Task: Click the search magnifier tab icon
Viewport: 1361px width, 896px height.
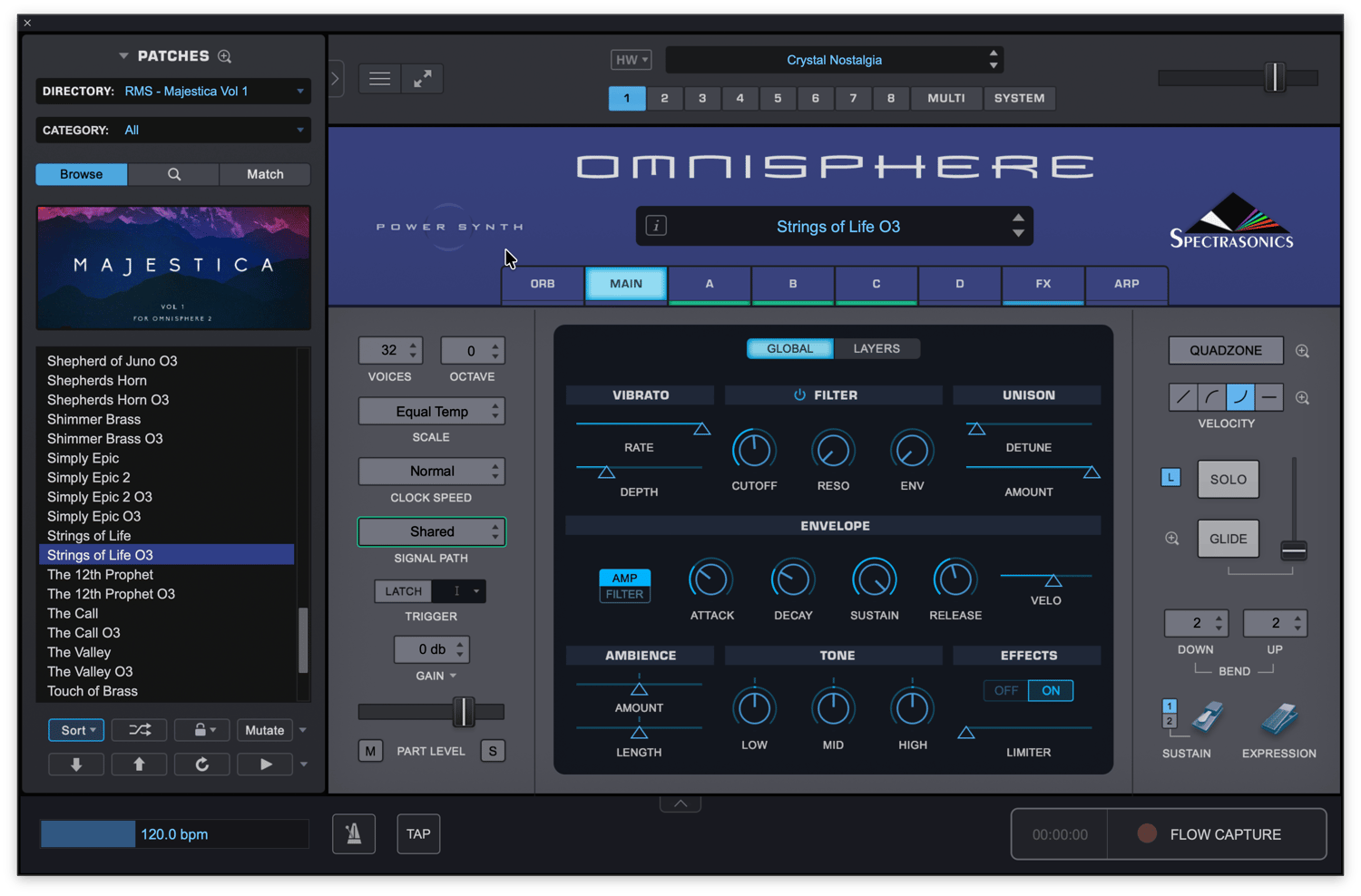Action: coord(174,174)
